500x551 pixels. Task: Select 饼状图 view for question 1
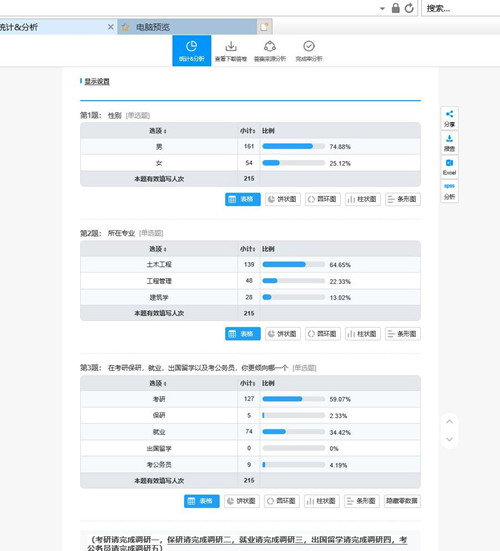pyautogui.click(x=283, y=199)
